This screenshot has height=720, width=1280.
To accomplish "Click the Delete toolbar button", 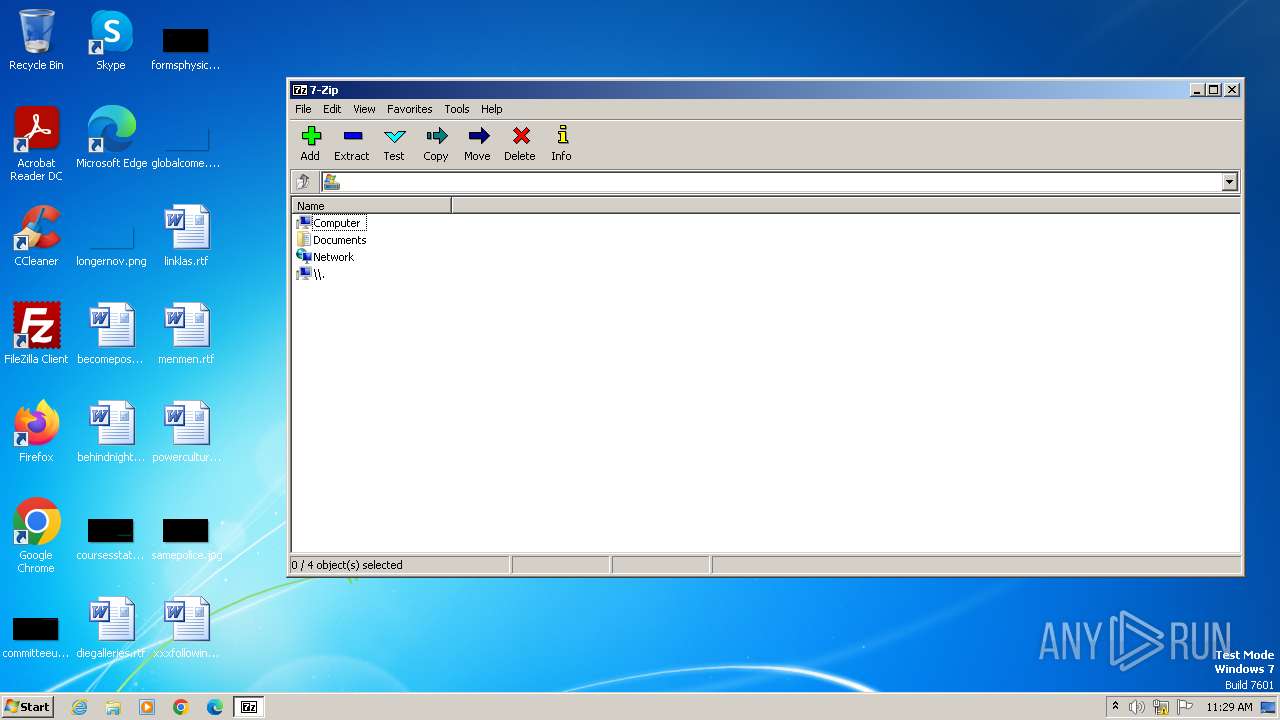I will tap(520, 144).
